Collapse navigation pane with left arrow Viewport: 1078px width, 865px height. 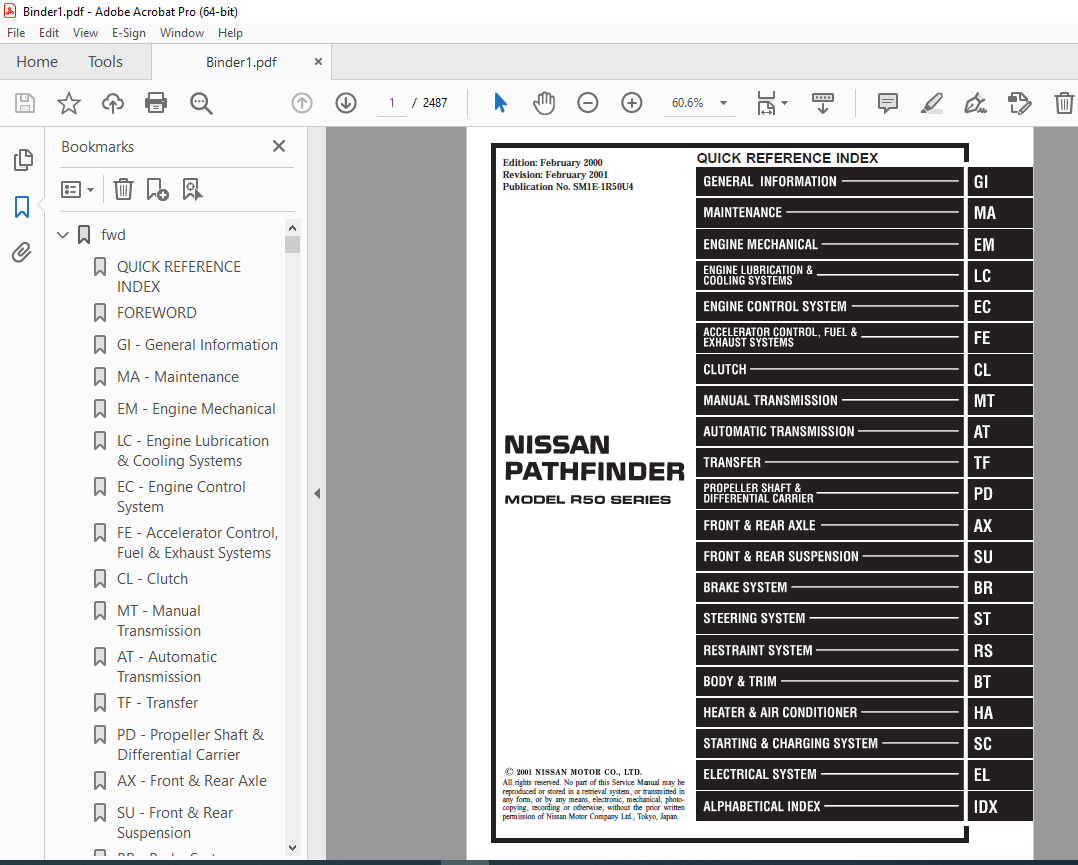(x=317, y=493)
